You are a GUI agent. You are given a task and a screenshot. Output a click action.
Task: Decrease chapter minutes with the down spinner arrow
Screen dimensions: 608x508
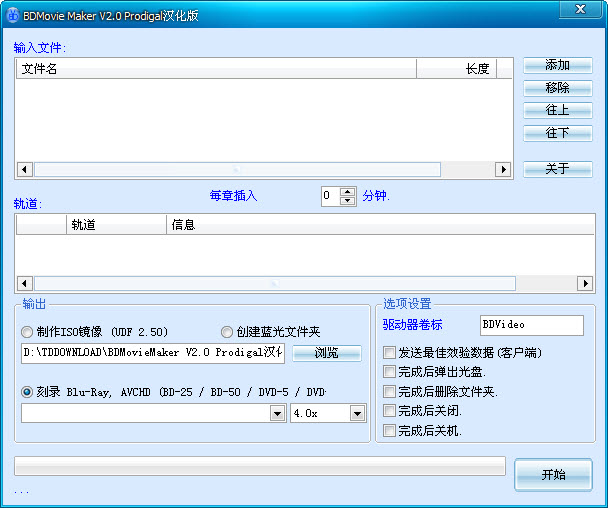point(347,200)
